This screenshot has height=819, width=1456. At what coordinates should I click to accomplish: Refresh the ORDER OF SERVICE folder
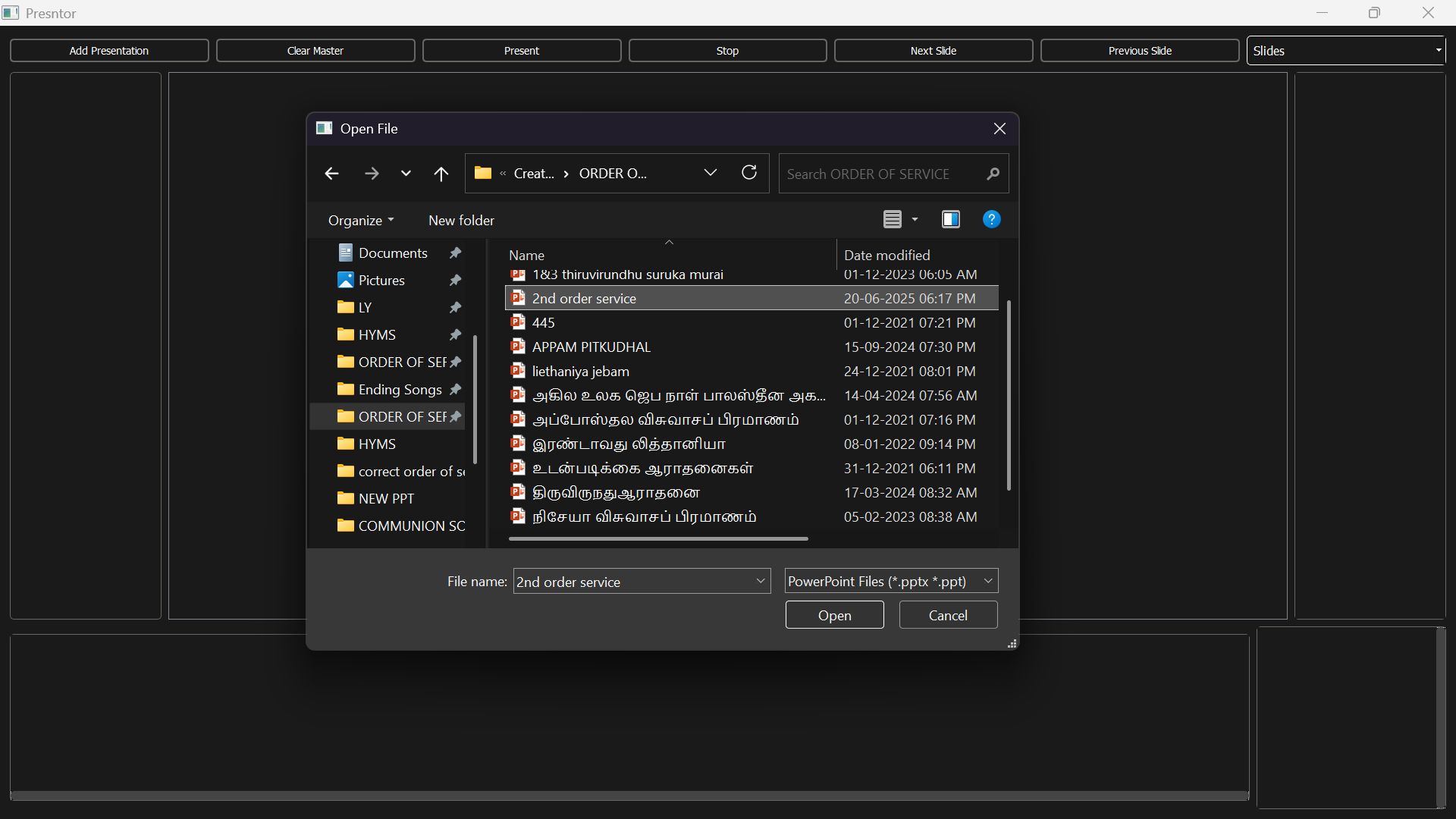point(749,173)
